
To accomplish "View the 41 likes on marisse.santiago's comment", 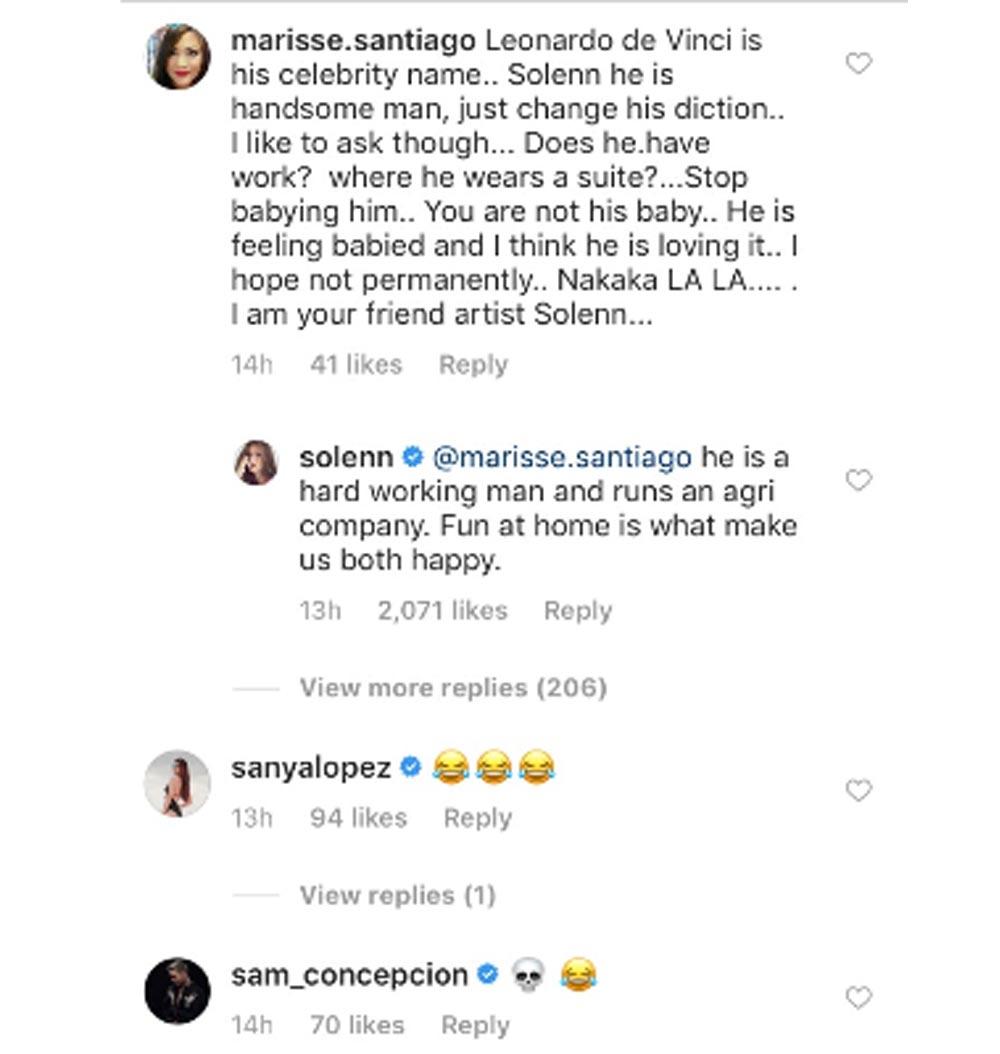I will coord(356,365).
